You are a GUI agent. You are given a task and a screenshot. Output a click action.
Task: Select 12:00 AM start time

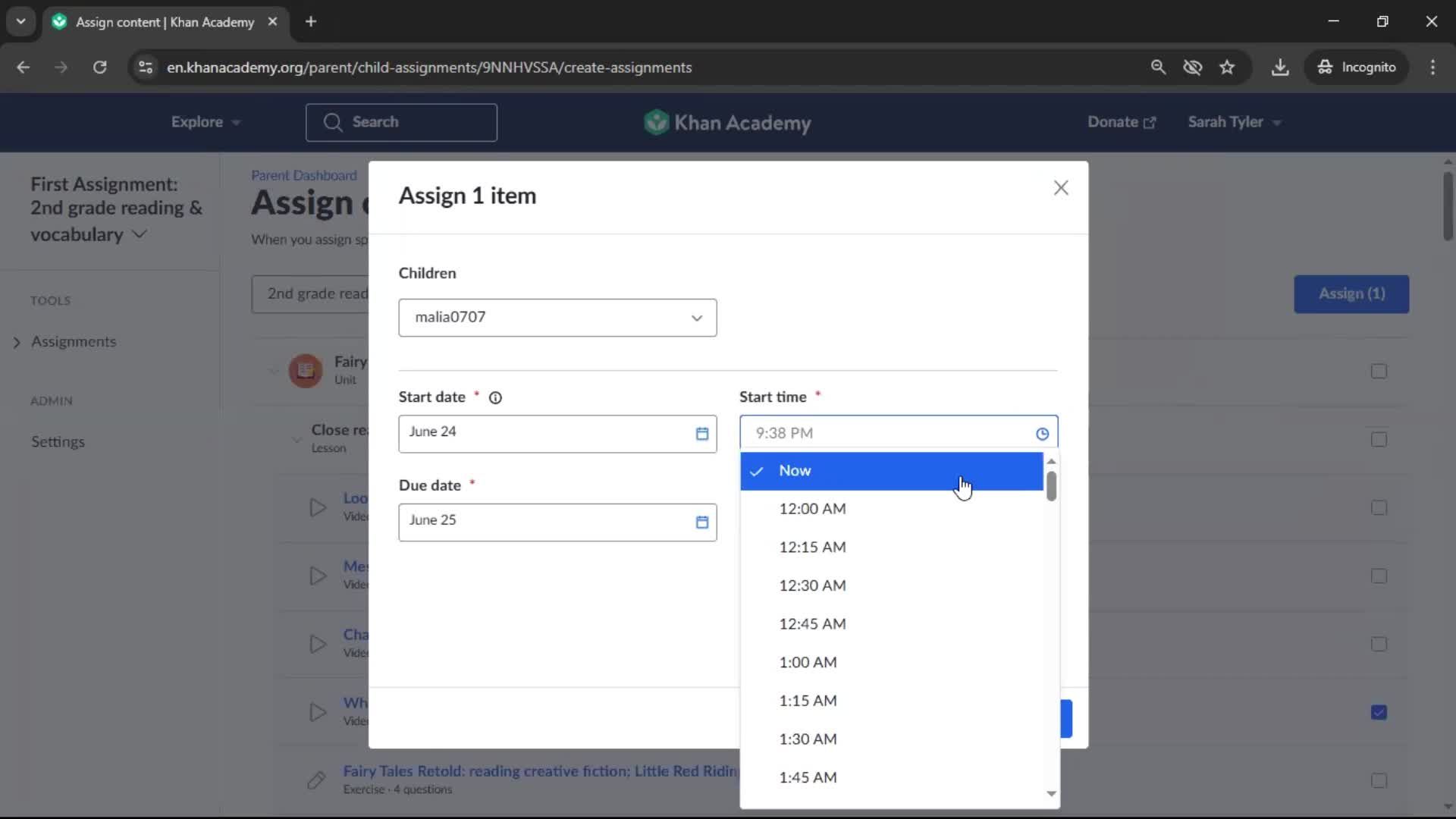tap(892, 510)
